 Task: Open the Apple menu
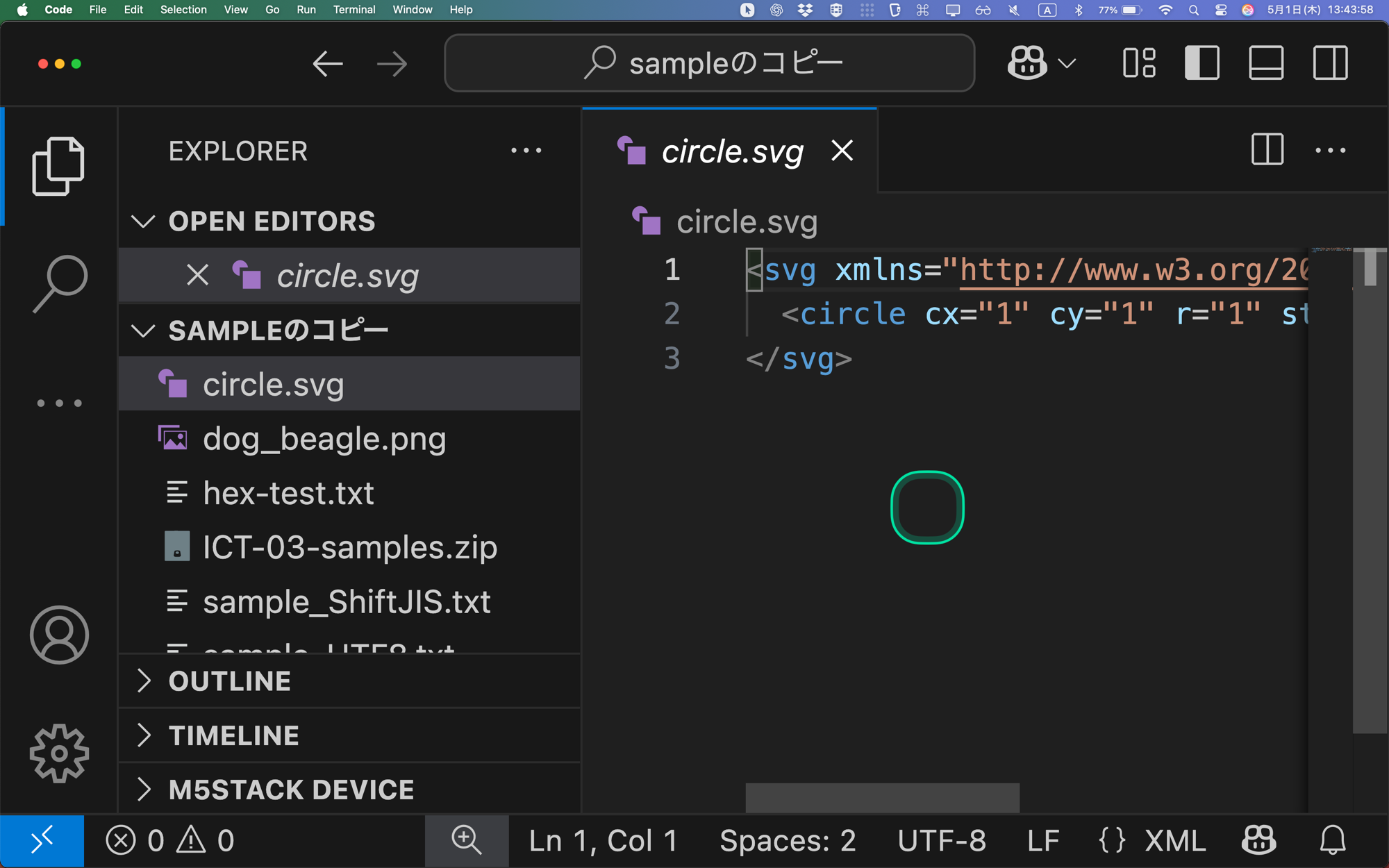tap(22, 10)
